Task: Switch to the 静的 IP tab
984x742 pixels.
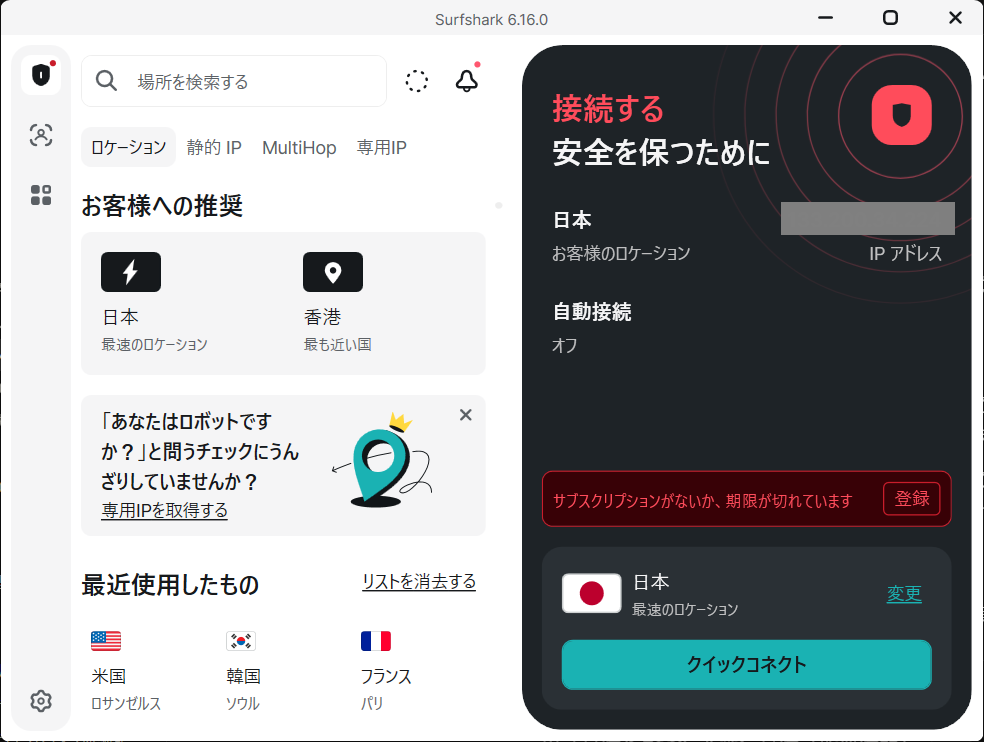Action: (x=214, y=148)
